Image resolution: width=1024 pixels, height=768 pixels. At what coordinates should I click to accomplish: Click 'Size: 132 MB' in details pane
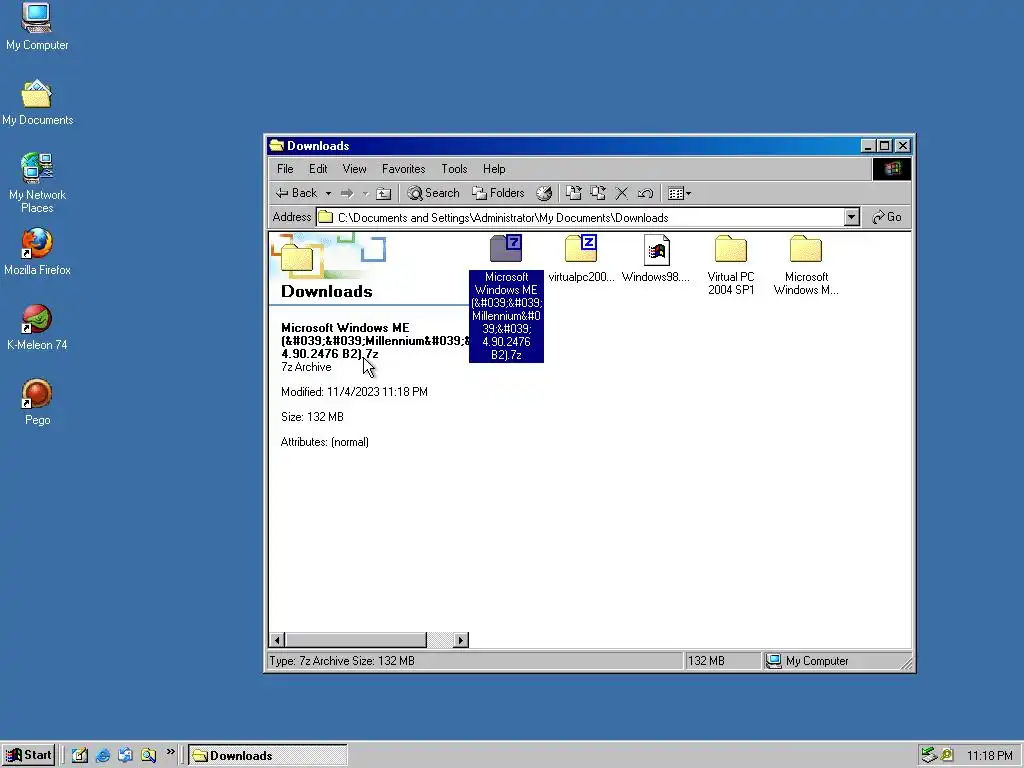point(312,417)
